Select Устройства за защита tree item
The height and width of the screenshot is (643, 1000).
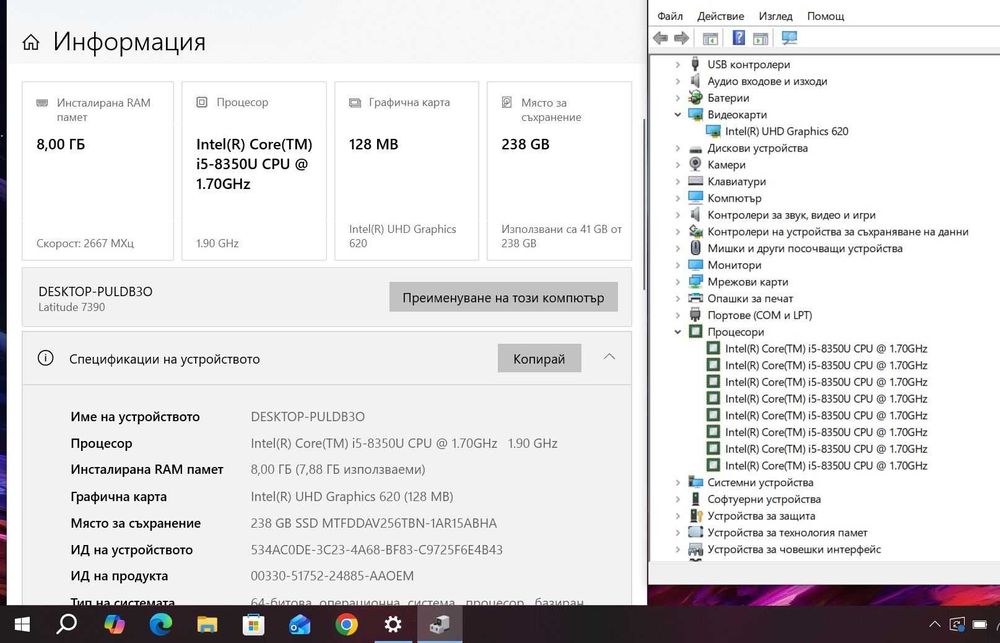coord(761,515)
